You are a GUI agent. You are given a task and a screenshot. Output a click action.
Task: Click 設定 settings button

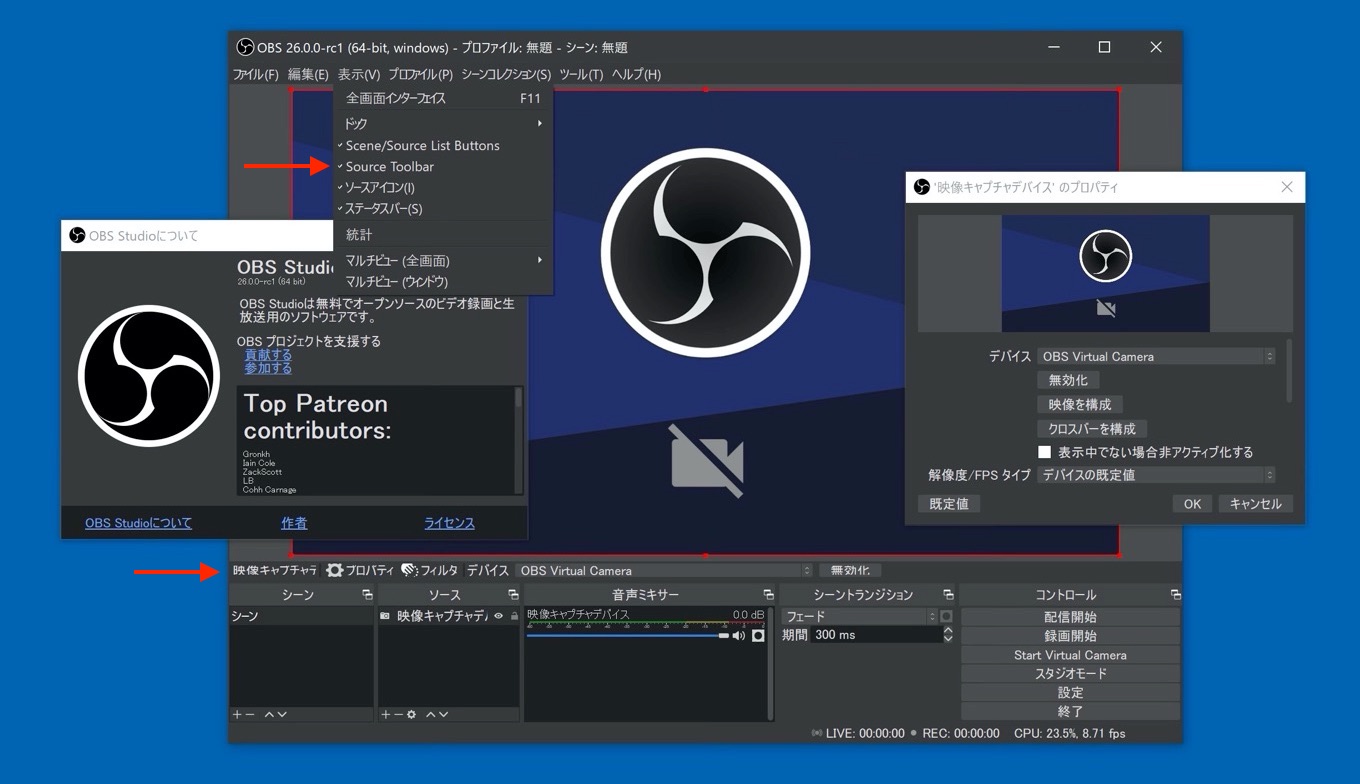pyautogui.click(x=1070, y=692)
